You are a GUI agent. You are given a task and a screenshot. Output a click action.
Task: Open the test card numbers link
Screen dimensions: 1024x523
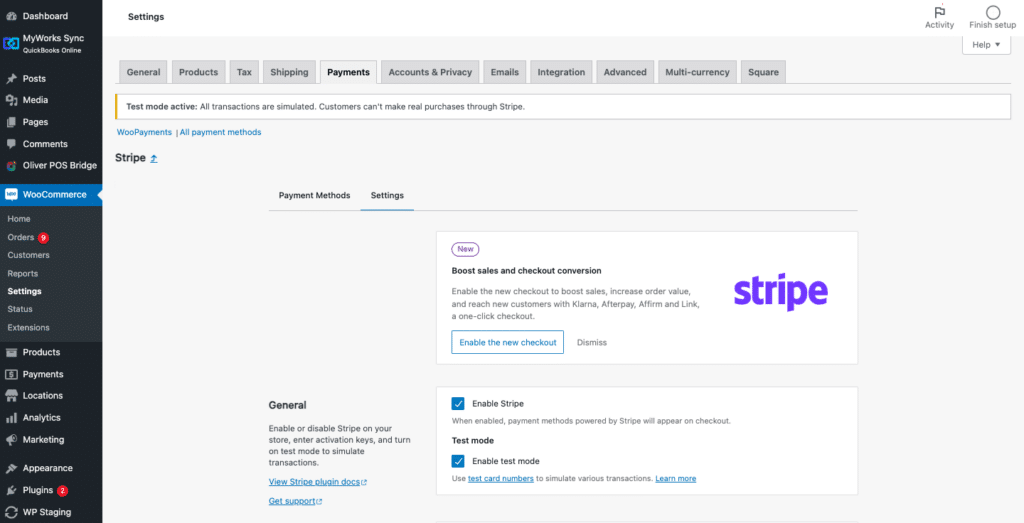(501, 479)
